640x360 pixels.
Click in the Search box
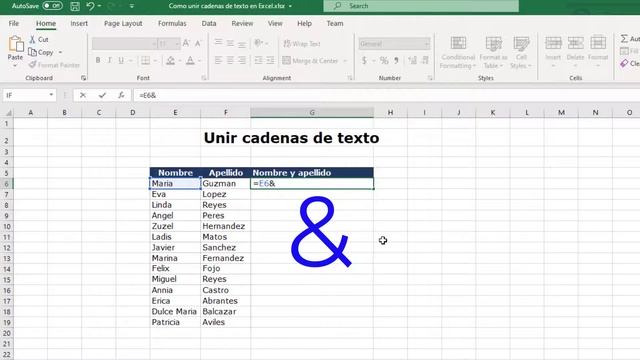point(421,6)
